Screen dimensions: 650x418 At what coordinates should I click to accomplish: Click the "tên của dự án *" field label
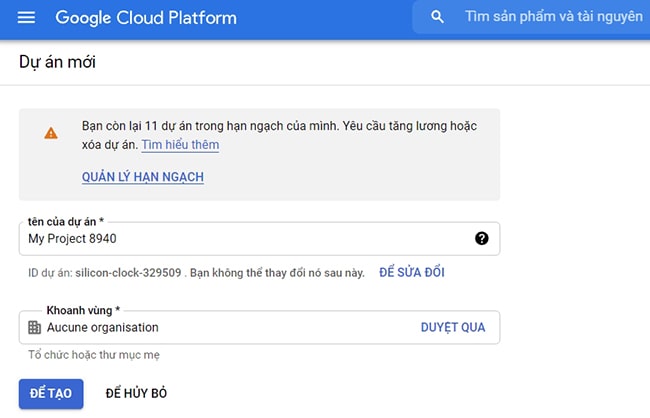point(66,222)
